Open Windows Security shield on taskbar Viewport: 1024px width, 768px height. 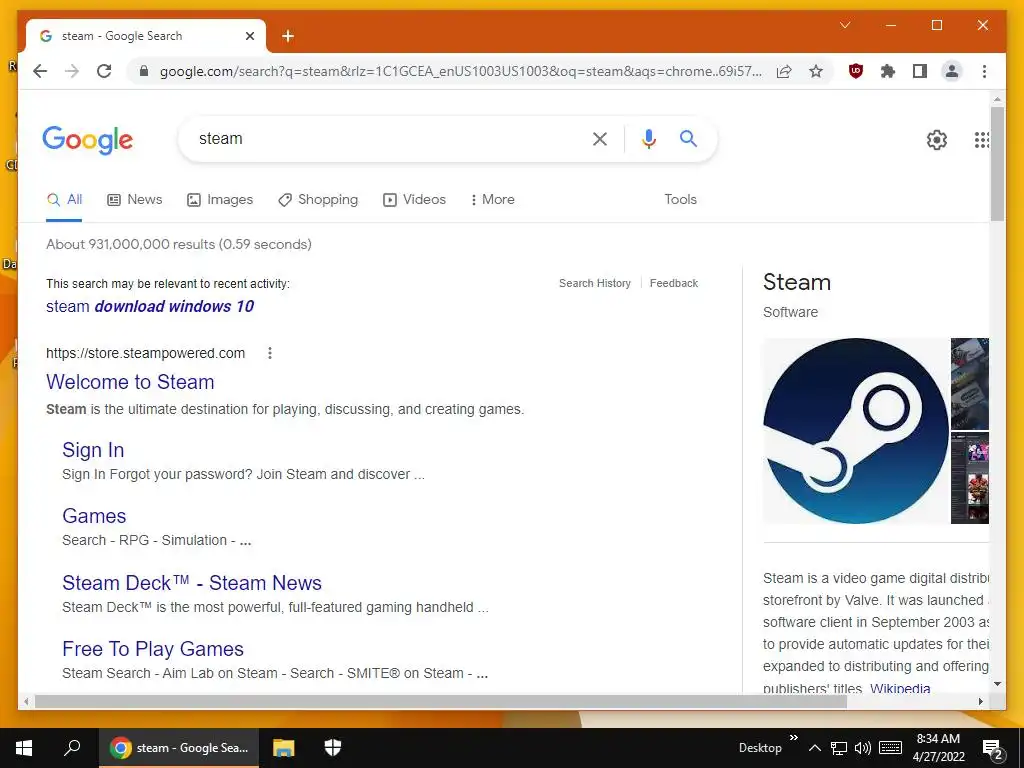pos(333,748)
